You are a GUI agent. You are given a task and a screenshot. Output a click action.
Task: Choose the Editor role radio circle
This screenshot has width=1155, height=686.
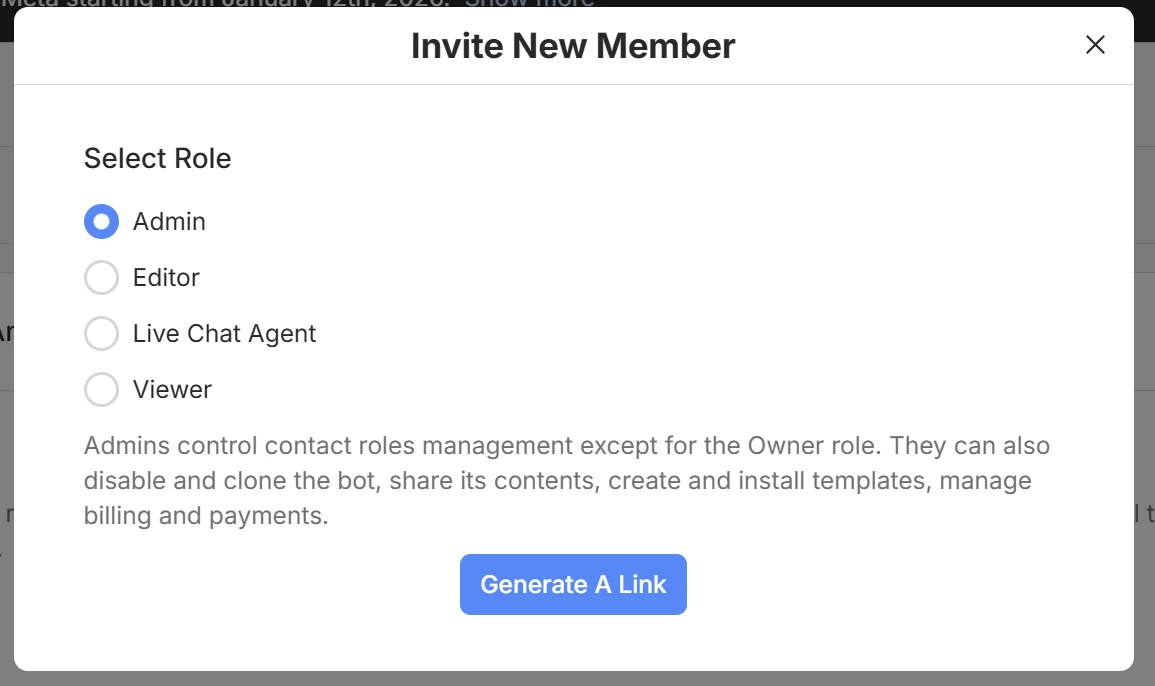[101, 277]
